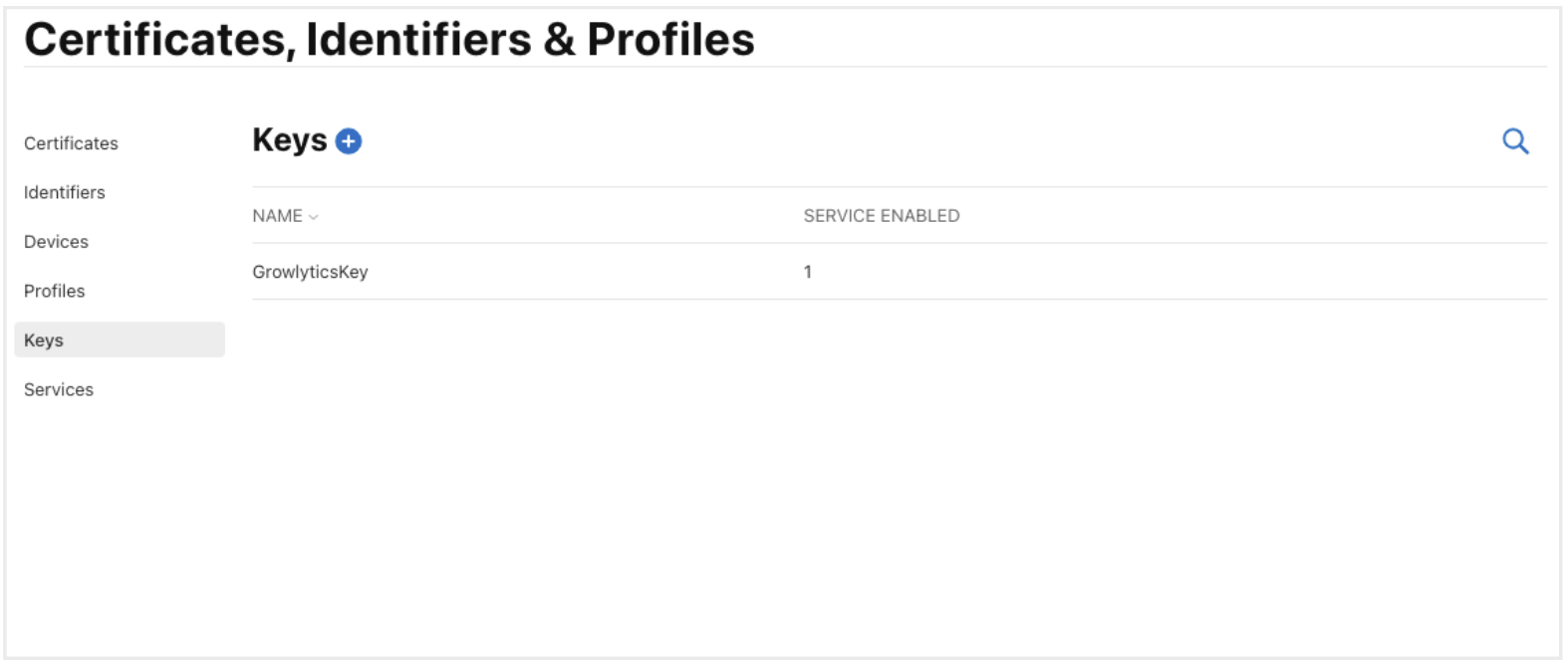Open the GrowlyticsKey key entry
Viewport: 1568px width, 663px height.
click(310, 272)
